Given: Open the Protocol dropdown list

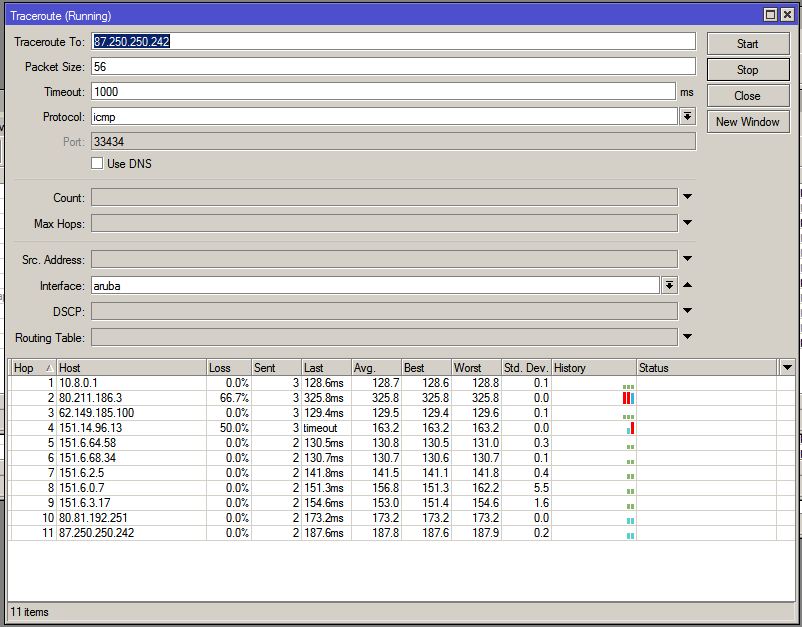Looking at the screenshot, I should tap(687, 117).
